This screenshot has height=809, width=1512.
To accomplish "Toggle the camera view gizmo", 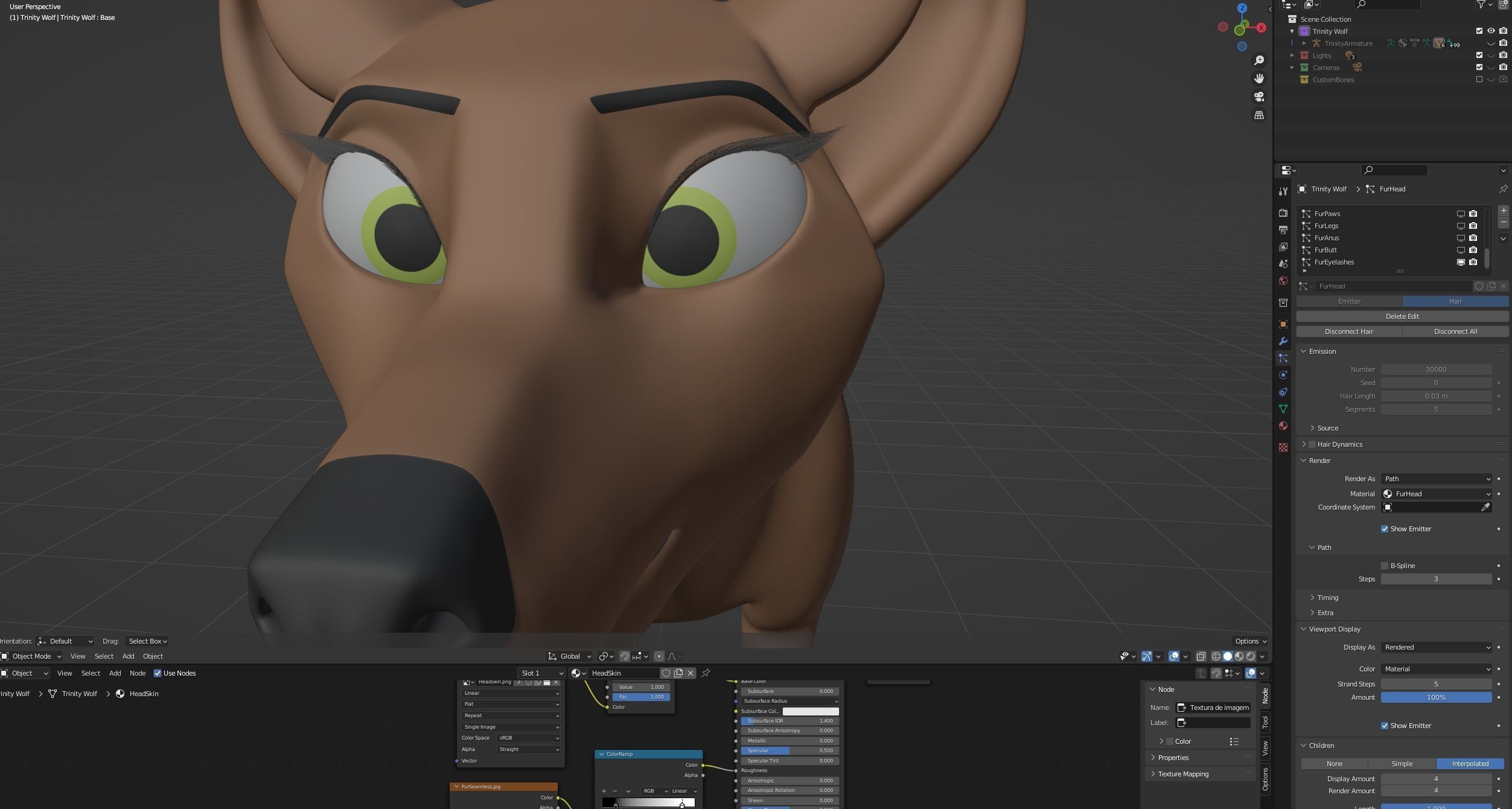I will click(x=1259, y=97).
